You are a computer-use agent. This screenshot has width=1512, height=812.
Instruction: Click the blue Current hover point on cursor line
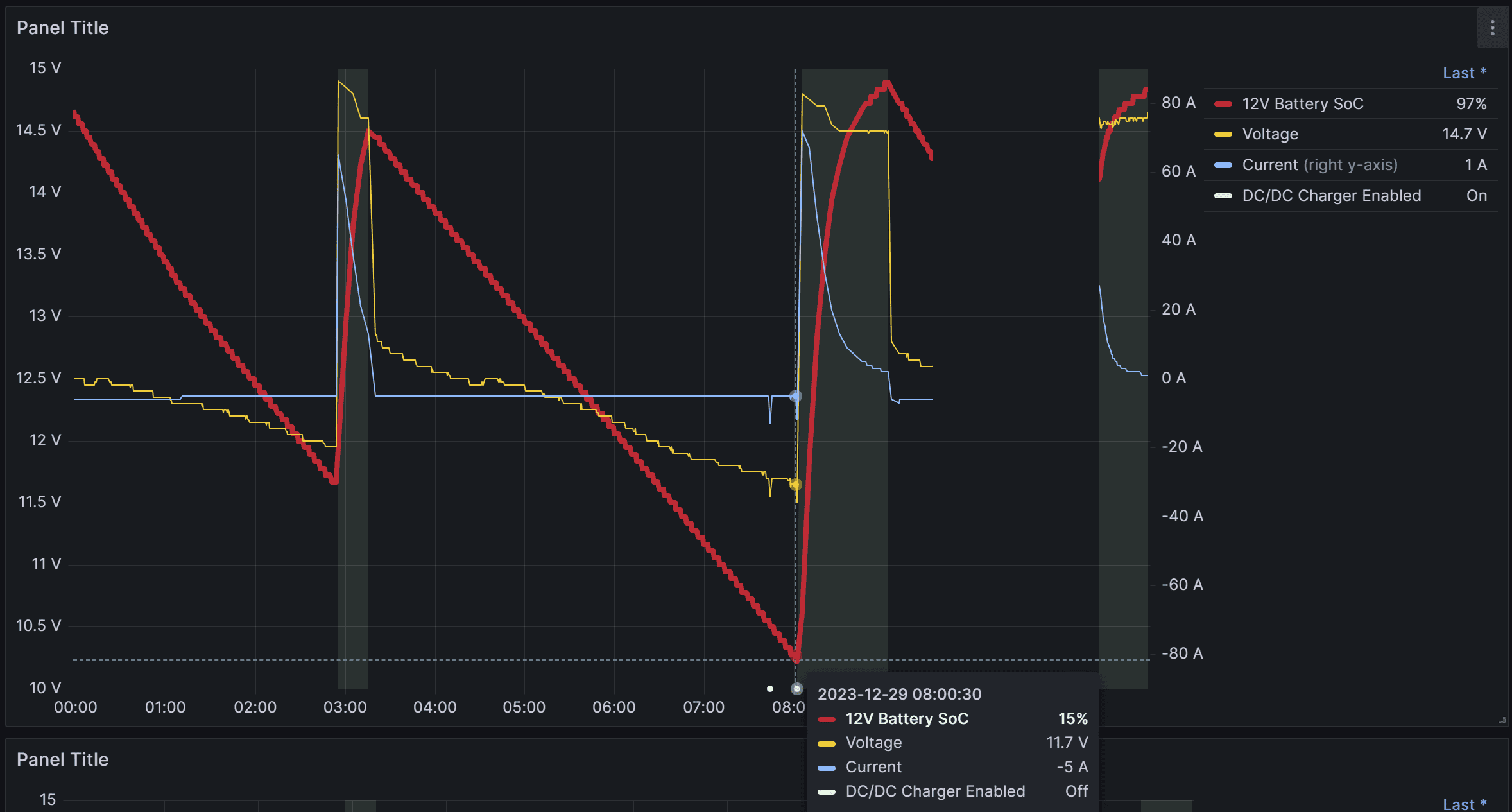click(x=796, y=396)
